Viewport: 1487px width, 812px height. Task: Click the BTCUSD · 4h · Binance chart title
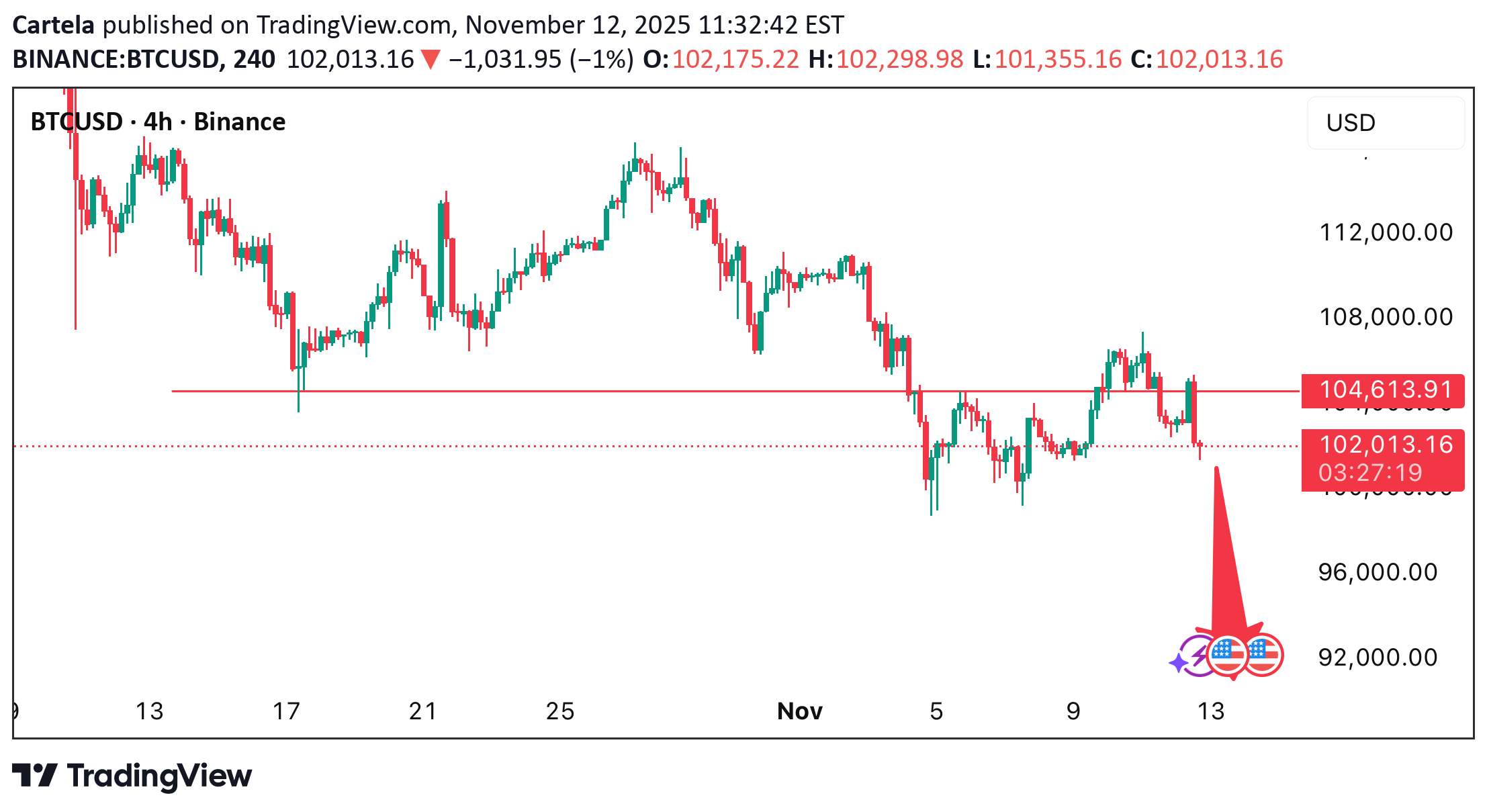click(x=159, y=122)
